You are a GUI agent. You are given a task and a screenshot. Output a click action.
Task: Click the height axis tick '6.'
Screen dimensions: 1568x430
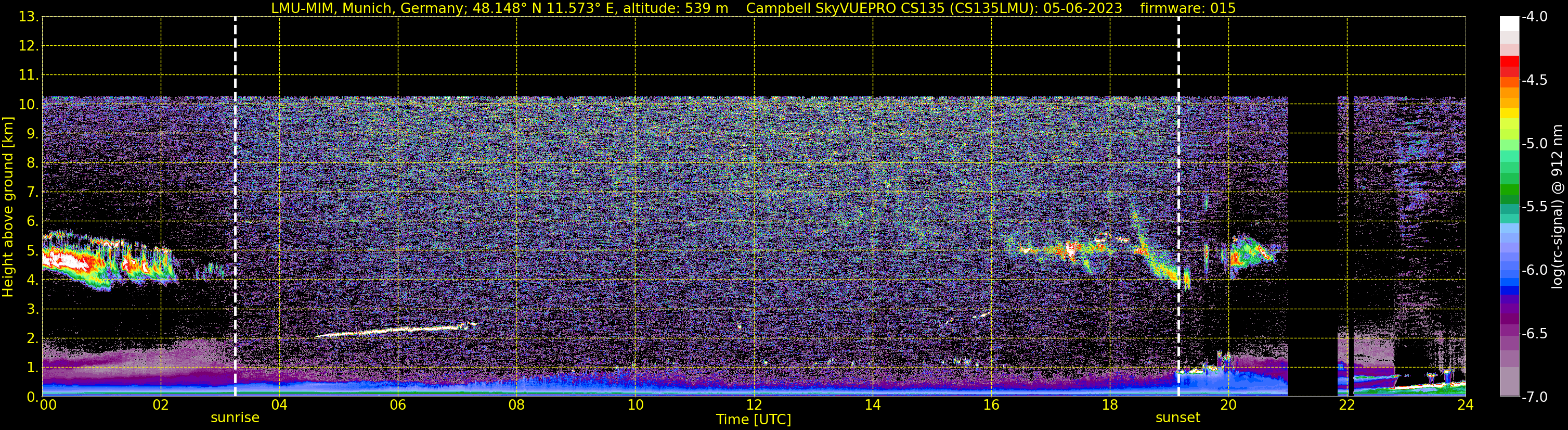(32, 222)
